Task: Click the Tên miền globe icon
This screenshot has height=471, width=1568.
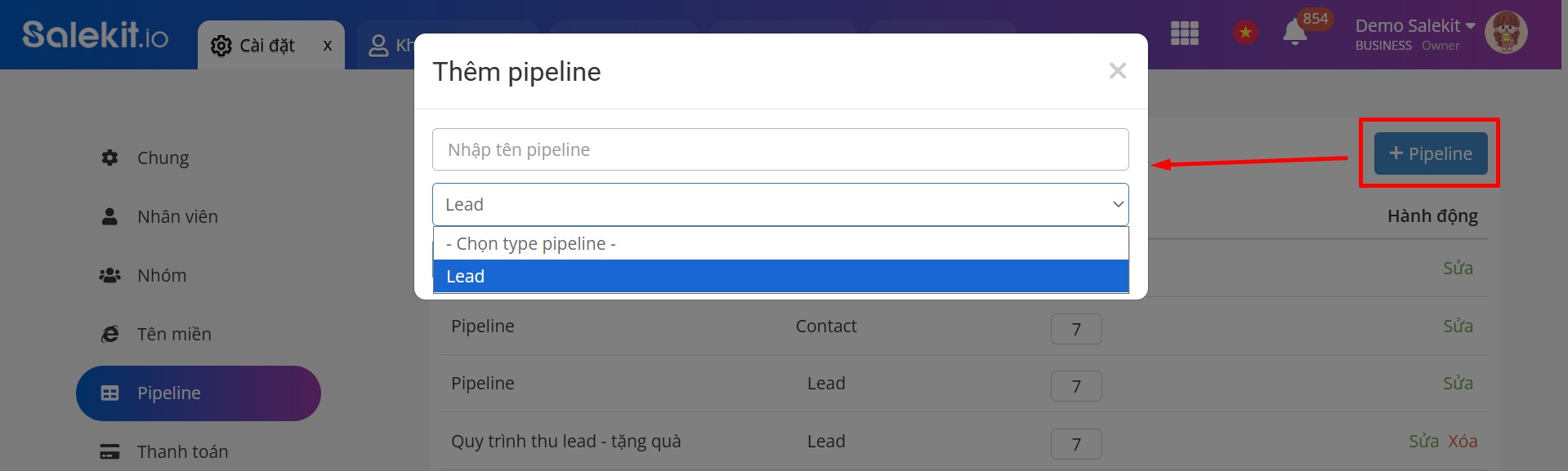Action: coord(109,333)
